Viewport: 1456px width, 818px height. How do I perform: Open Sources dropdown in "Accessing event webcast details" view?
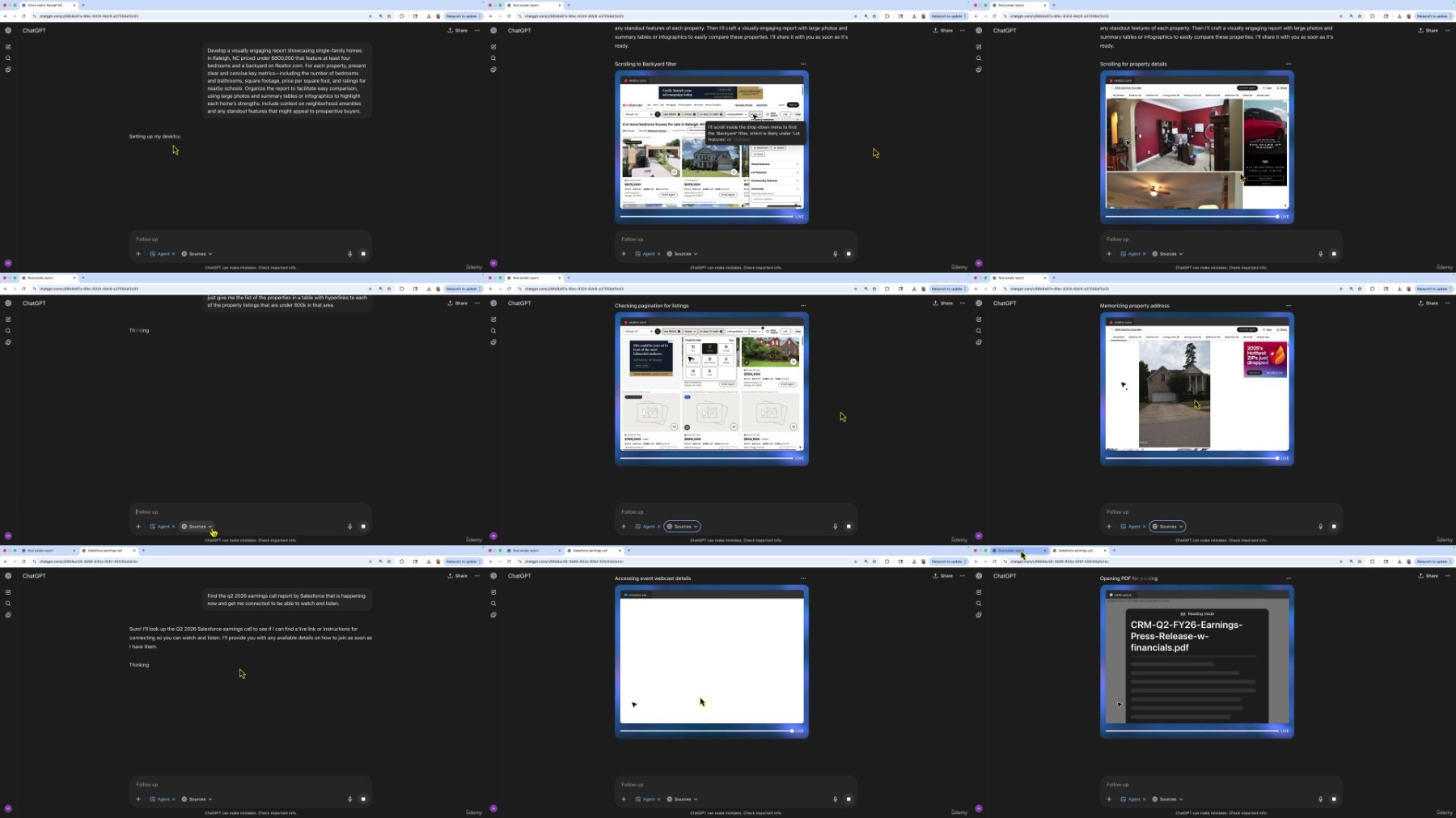pos(682,799)
